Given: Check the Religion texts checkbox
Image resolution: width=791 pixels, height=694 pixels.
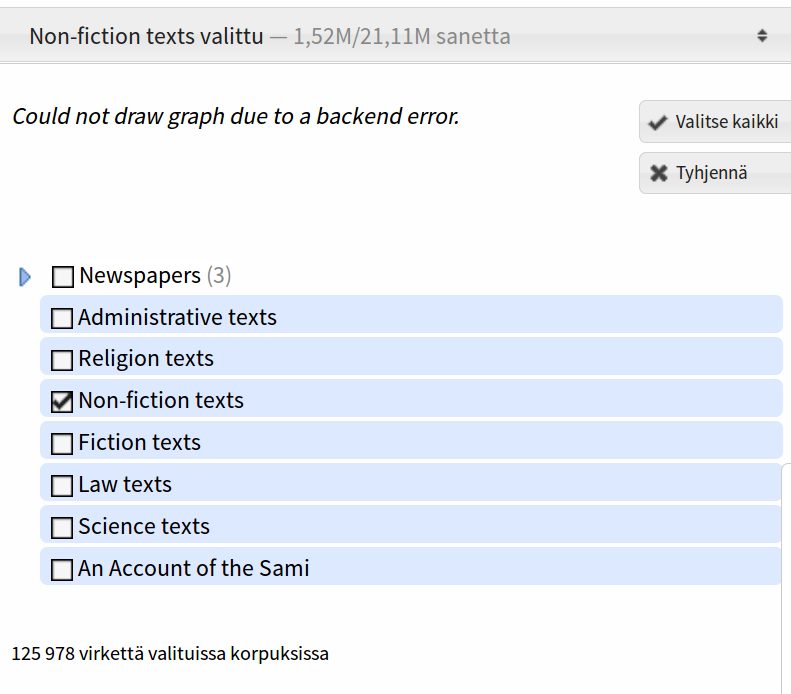Looking at the screenshot, I should (x=62, y=360).
